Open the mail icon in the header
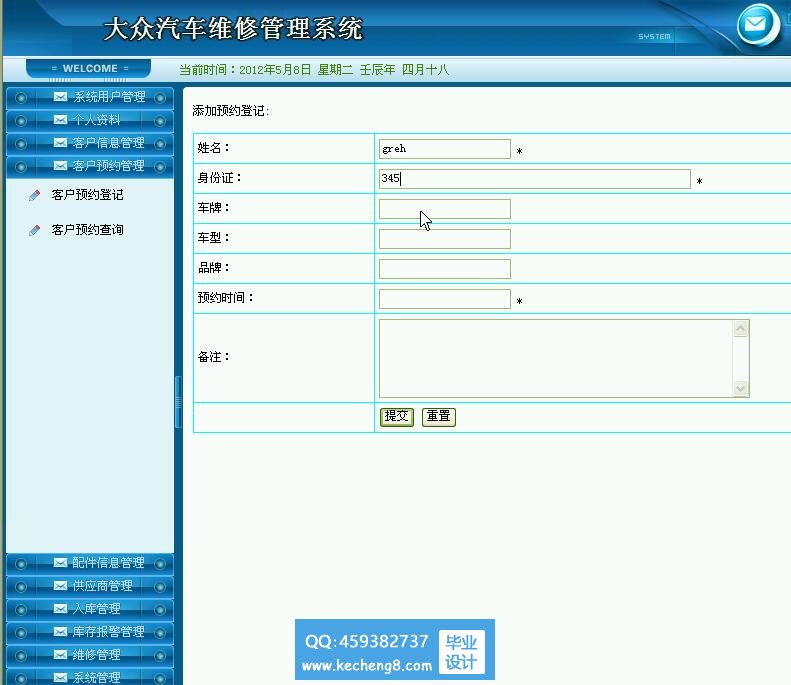This screenshot has height=685, width=791. (x=757, y=25)
